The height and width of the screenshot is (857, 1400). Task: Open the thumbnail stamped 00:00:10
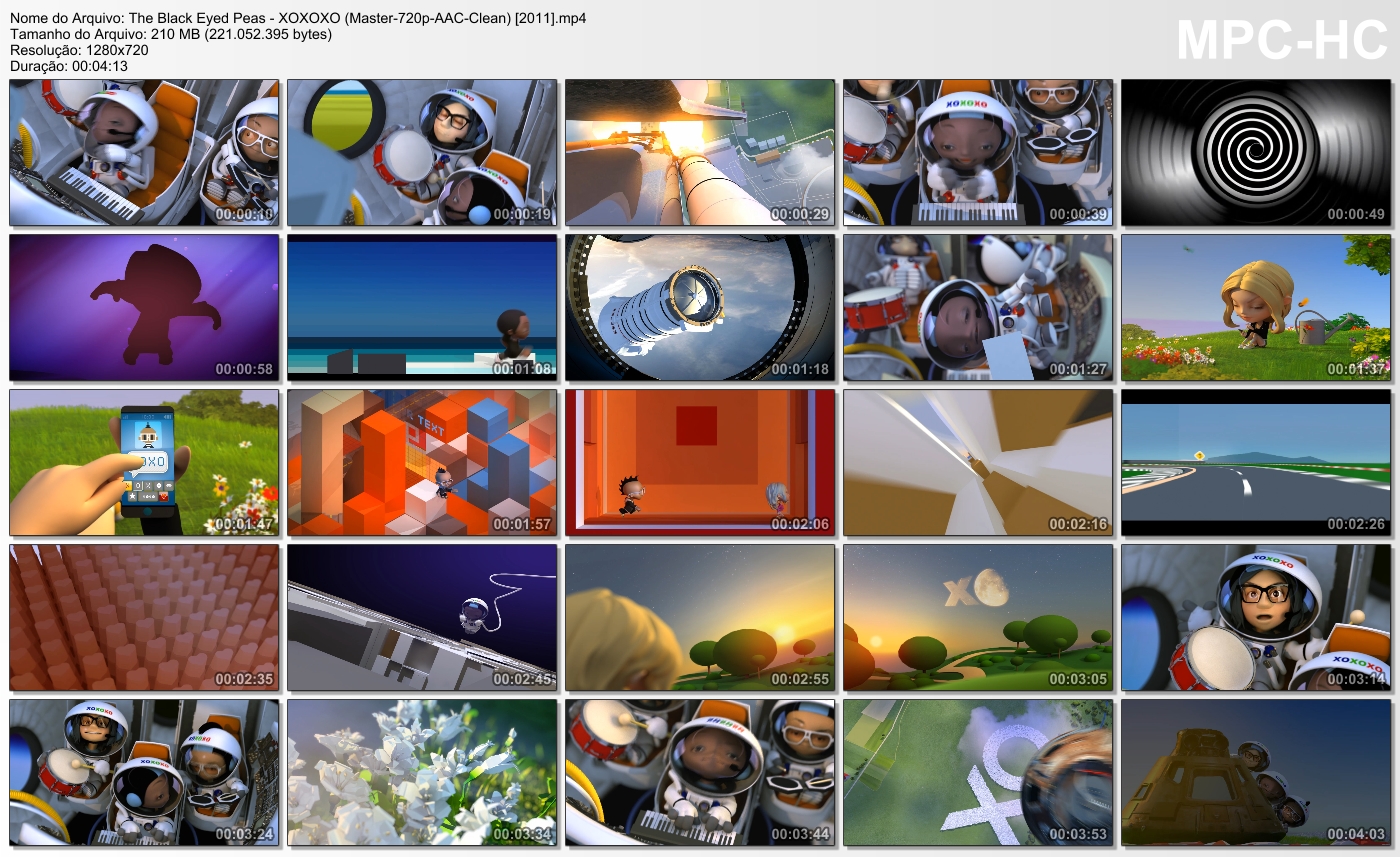[144, 153]
